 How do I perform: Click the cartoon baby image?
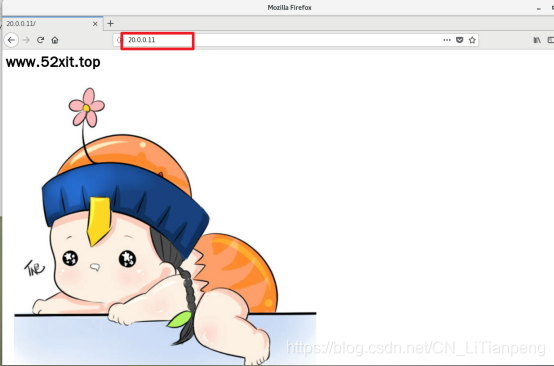165,226
